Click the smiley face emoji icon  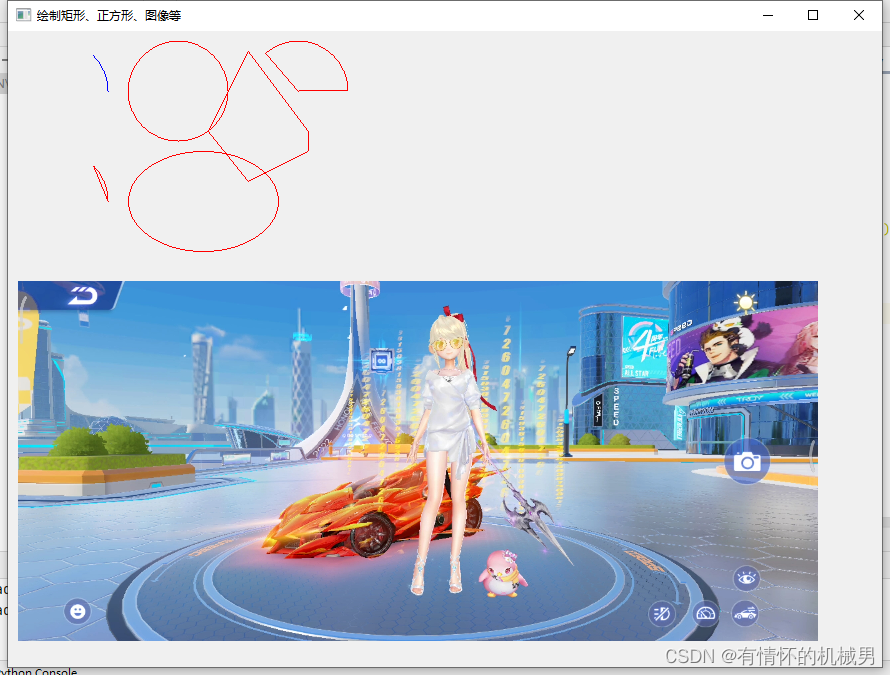tap(78, 611)
